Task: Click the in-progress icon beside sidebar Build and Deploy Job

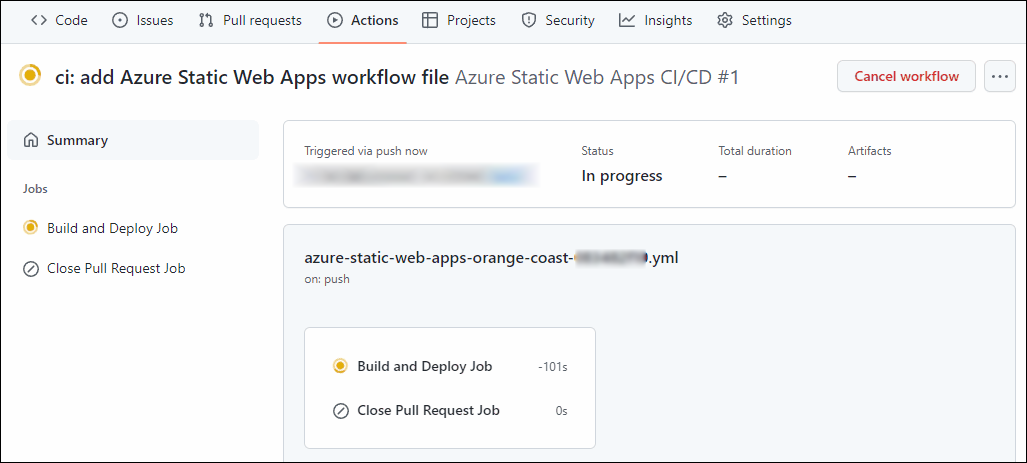Action: point(30,228)
